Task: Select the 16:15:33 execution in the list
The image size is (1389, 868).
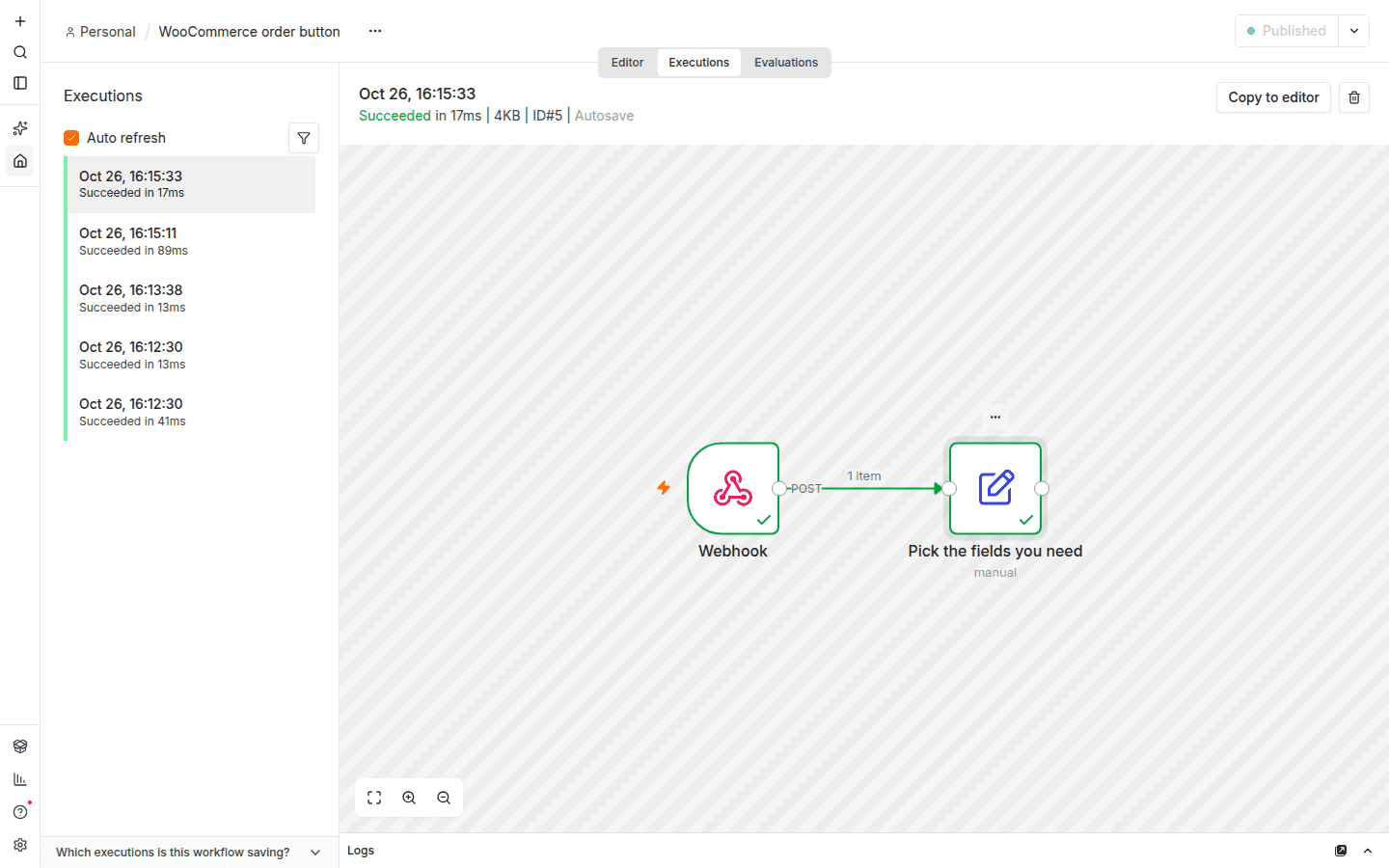Action: pos(190,184)
